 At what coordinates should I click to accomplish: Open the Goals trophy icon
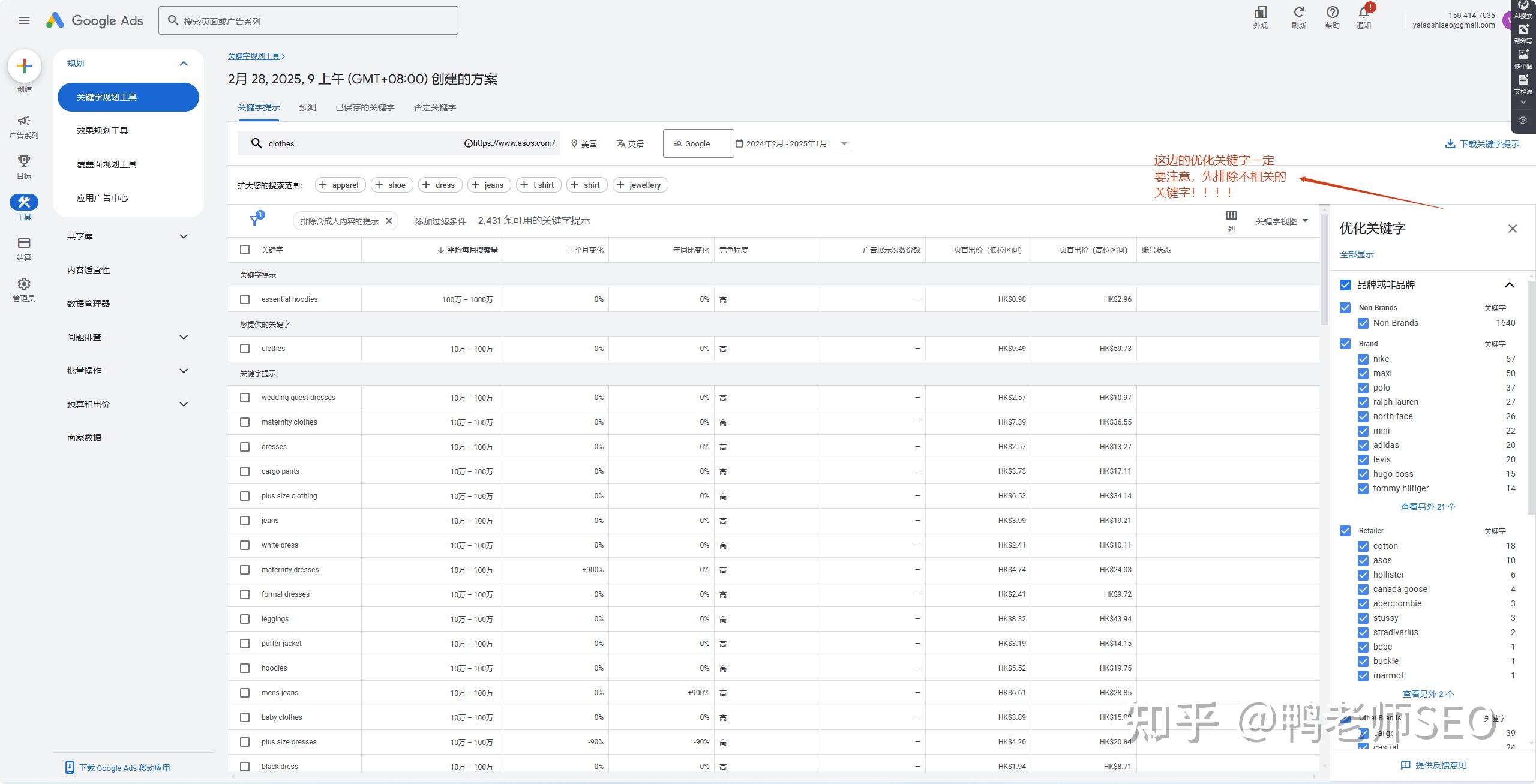[x=24, y=161]
